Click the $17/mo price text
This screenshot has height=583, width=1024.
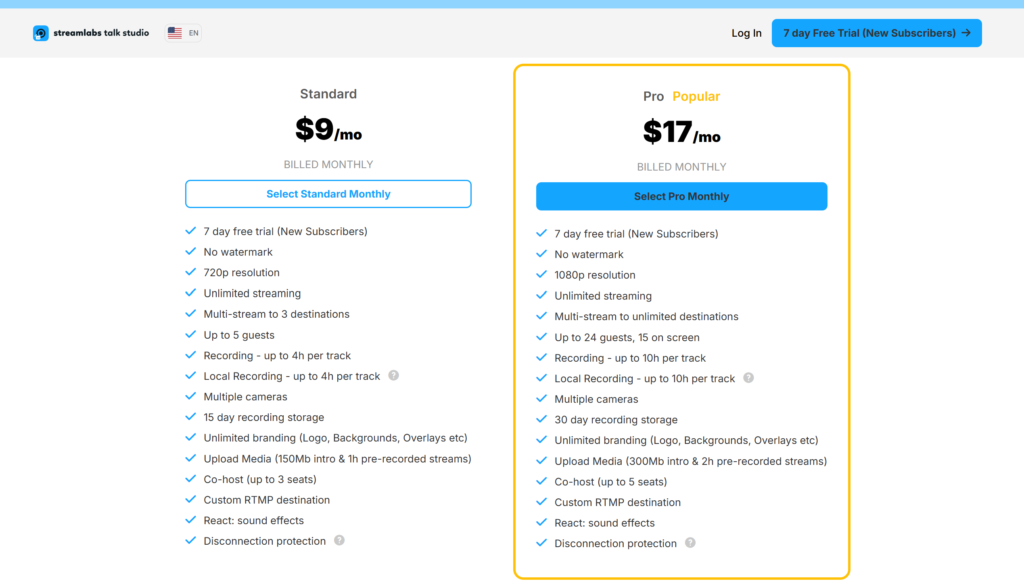(681, 133)
